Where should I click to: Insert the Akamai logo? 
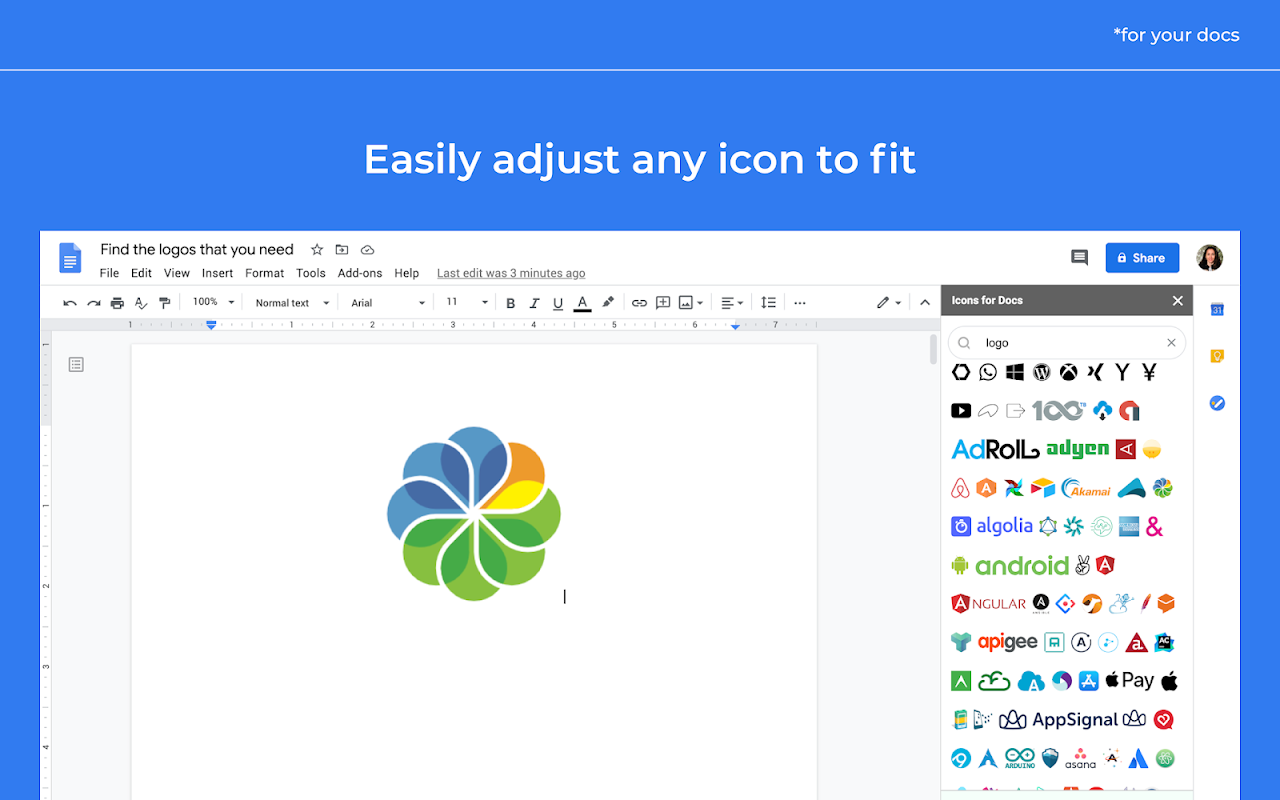1086,488
